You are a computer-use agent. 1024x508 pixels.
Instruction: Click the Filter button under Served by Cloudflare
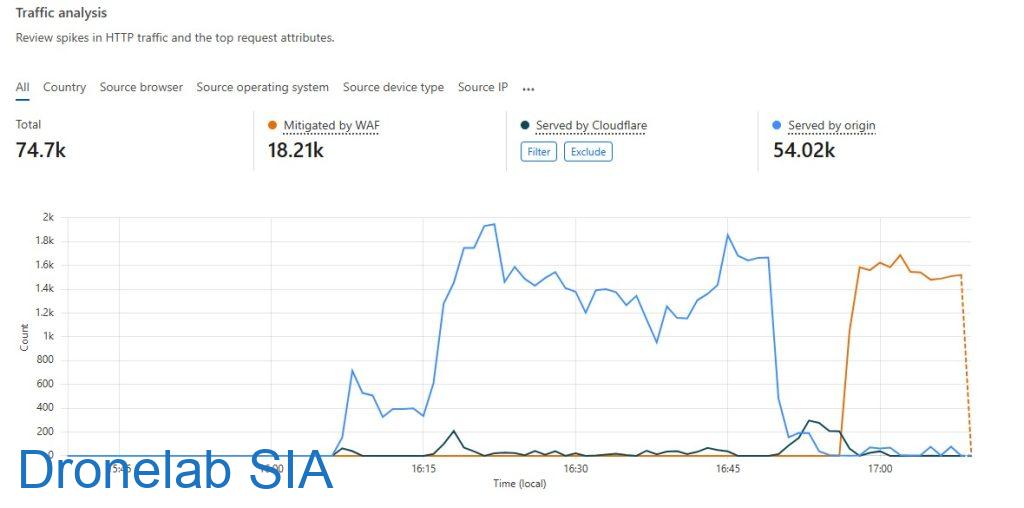539,152
